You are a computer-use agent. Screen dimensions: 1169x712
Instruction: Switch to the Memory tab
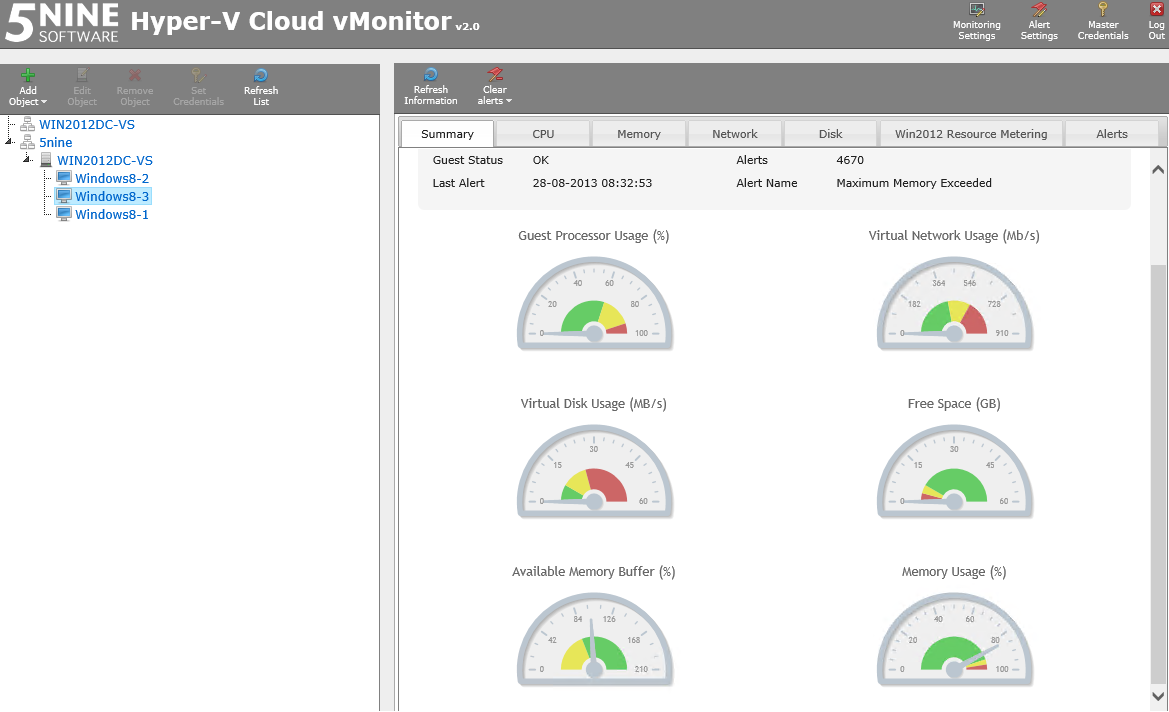[x=639, y=134]
